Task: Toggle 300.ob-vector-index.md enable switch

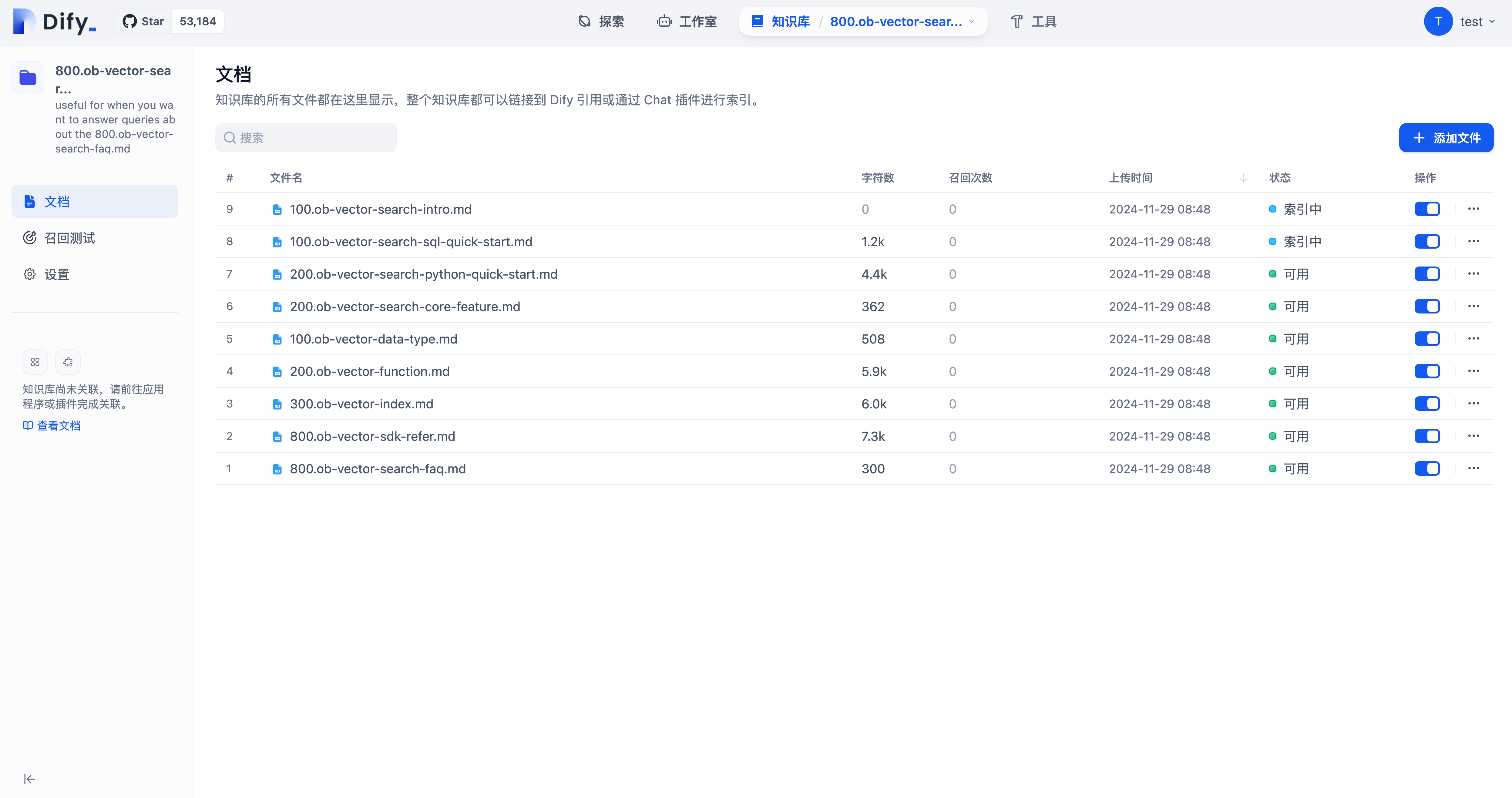Action: pyautogui.click(x=1427, y=404)
